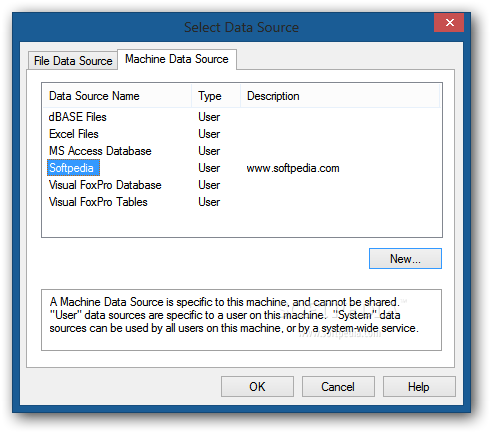Open Help for this dialog
The height and width of the screenshot is (433, 491).
tap(419, 387)
